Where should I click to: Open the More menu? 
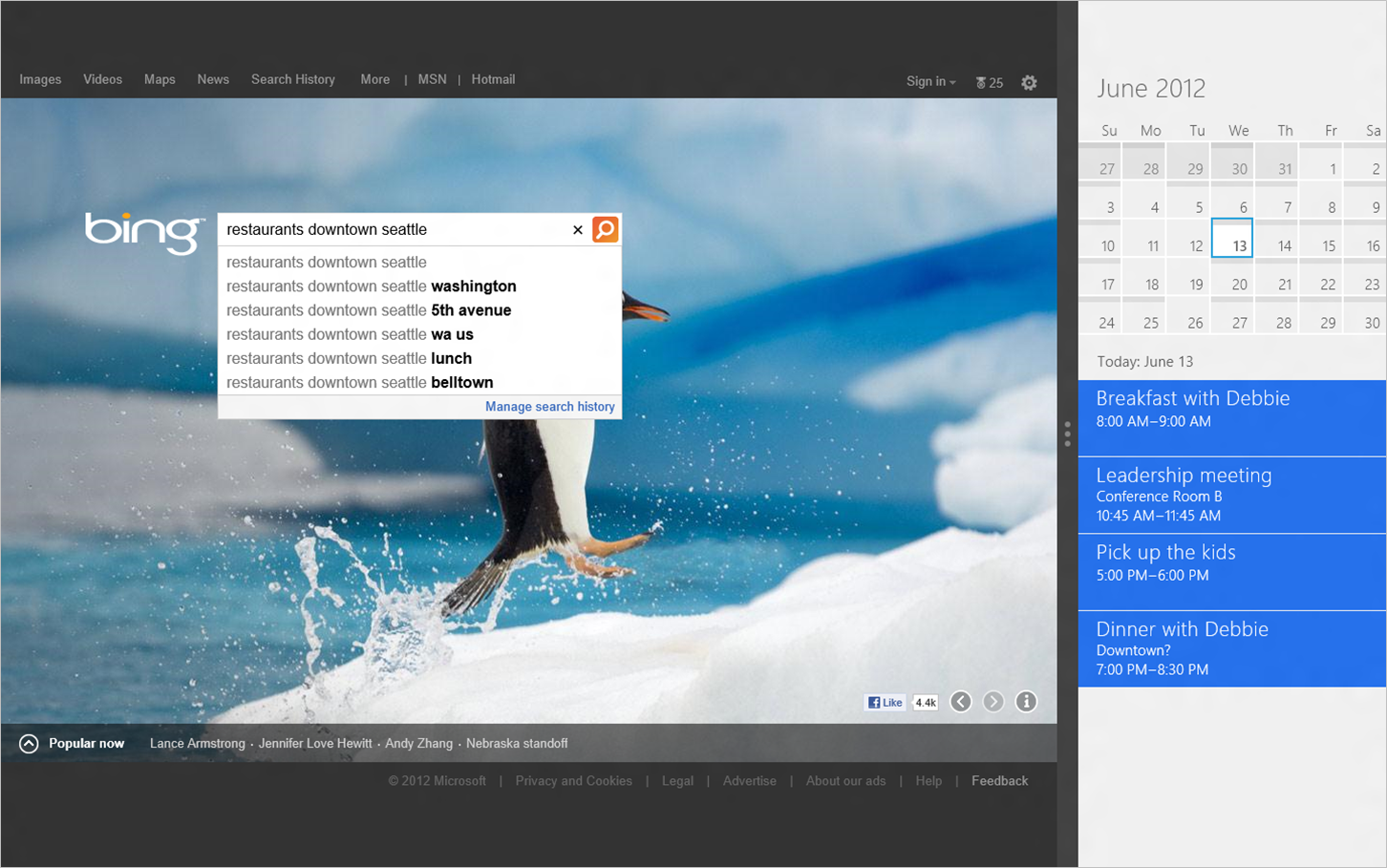click(374, 79)
